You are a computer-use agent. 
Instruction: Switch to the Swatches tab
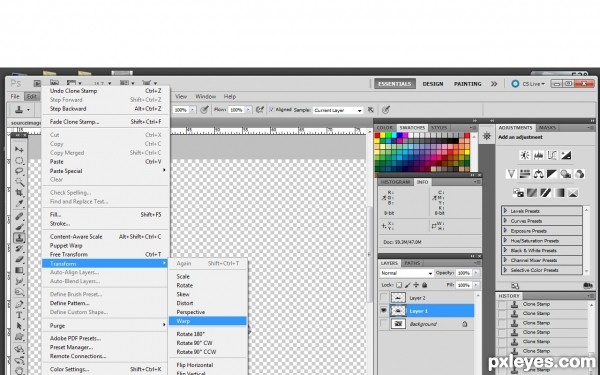pyautogui.click(x=412, y=128)
